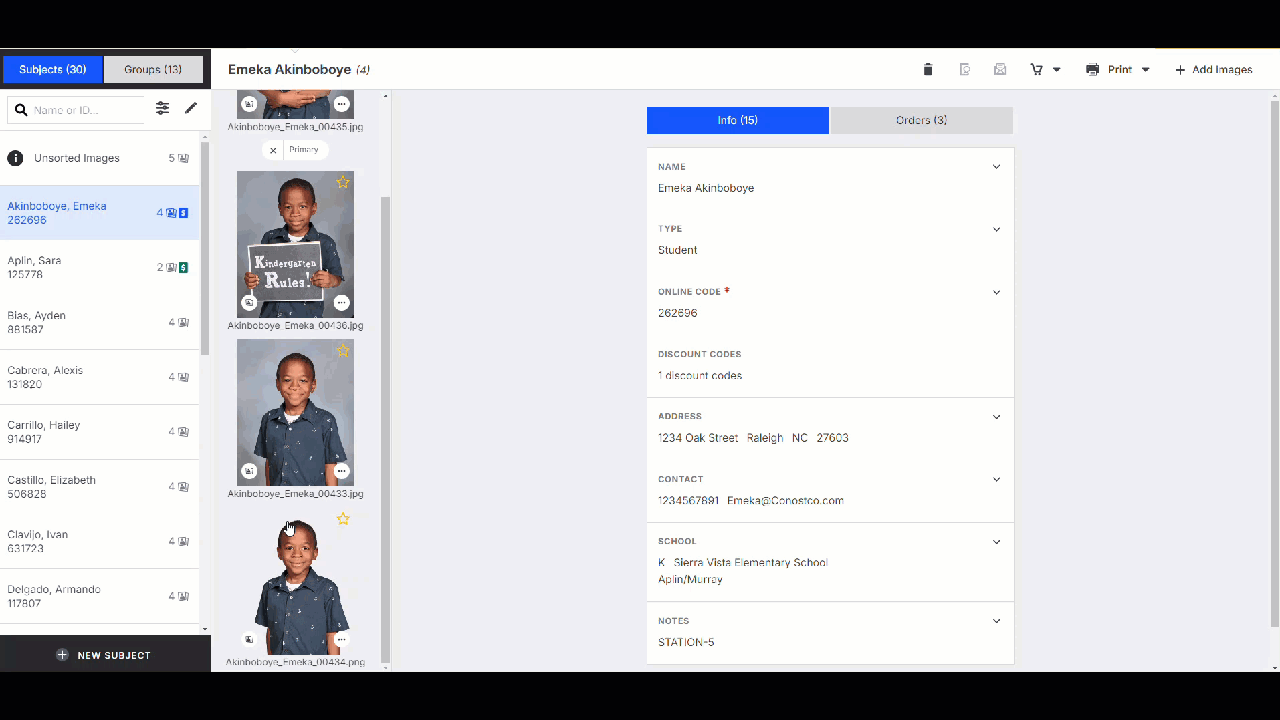The image size is (1280, 720).
Task: Click image icon on Akinboboye_Emeka_00436.jpg photo
Action: pos(249,303)
